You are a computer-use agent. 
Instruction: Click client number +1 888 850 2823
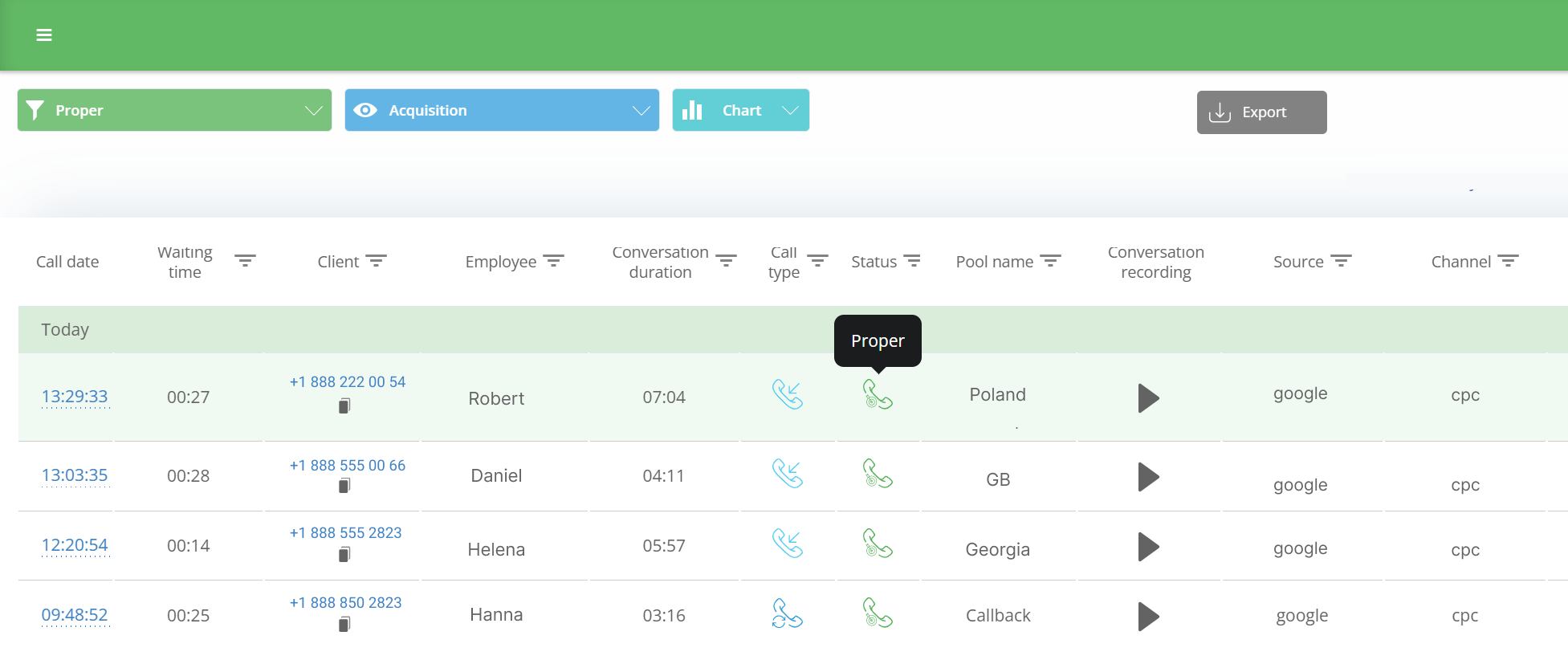coord(346,603)
